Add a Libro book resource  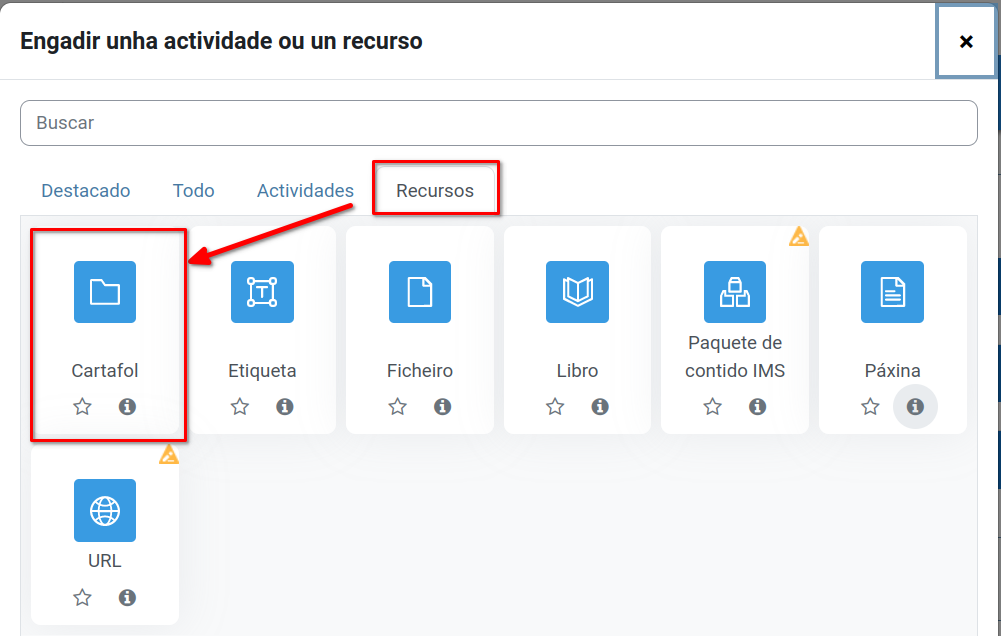tap(577, 292)
